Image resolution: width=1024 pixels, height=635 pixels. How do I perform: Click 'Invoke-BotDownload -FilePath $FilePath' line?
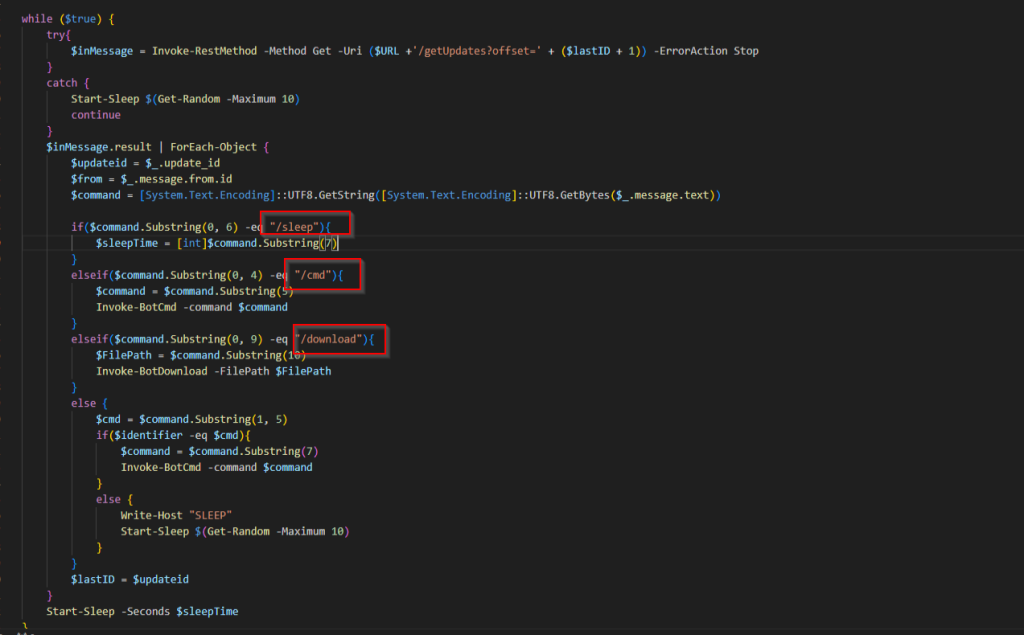(214, 371)
